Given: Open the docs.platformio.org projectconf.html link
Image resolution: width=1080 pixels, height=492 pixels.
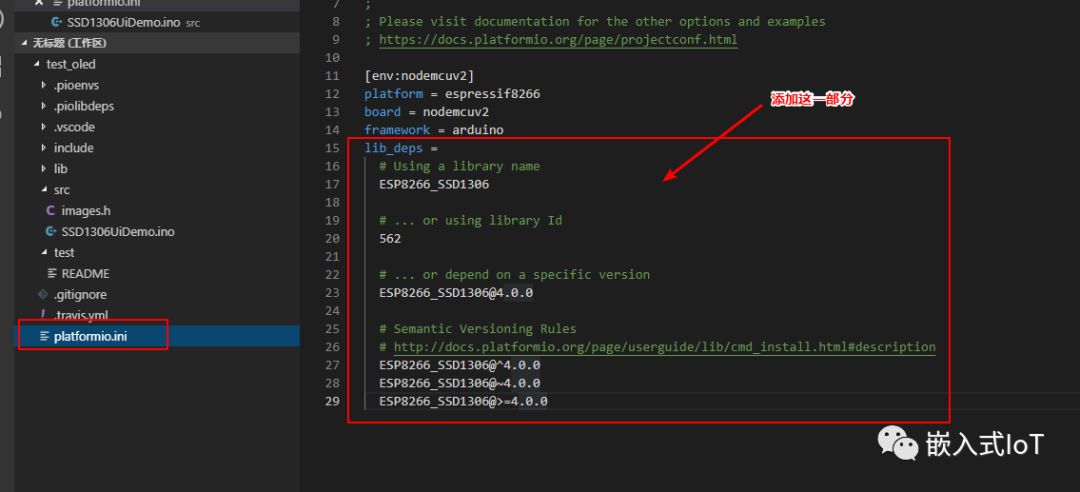Looking at the screenshot, I should 557,40.
